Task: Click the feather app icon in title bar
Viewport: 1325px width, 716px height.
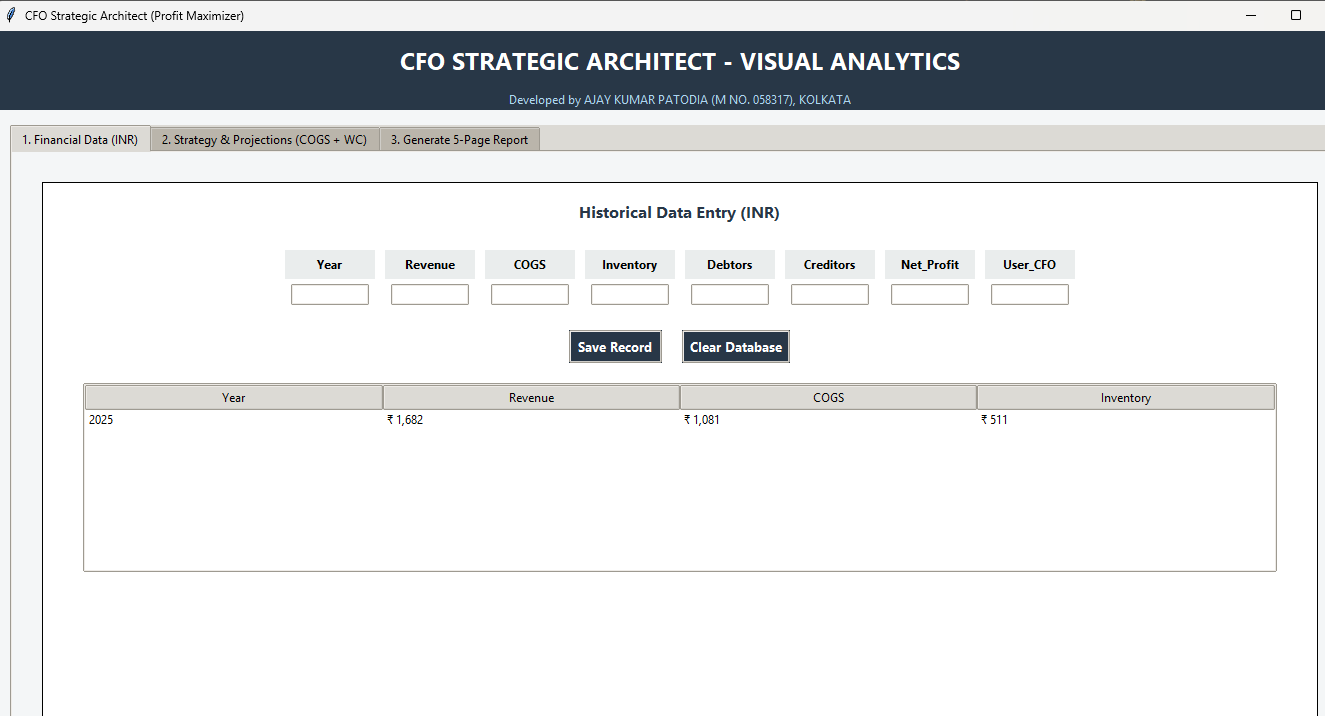Action: click(x=11, y=15)
